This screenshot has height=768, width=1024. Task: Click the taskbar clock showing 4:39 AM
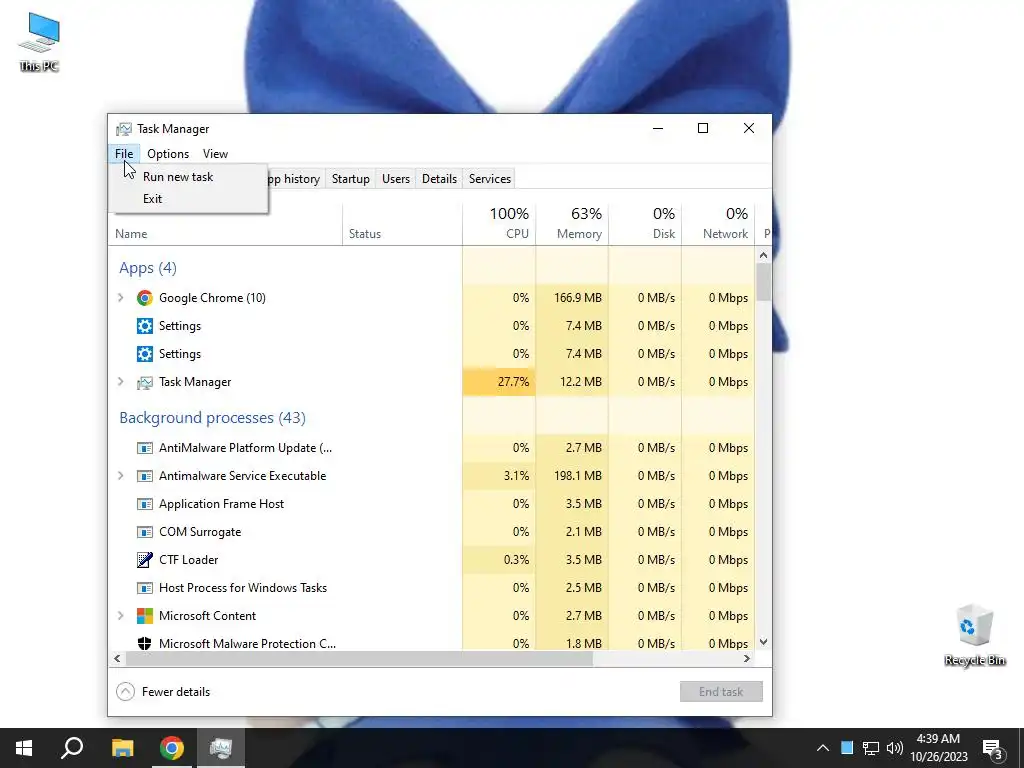click(x=938, y=748)
